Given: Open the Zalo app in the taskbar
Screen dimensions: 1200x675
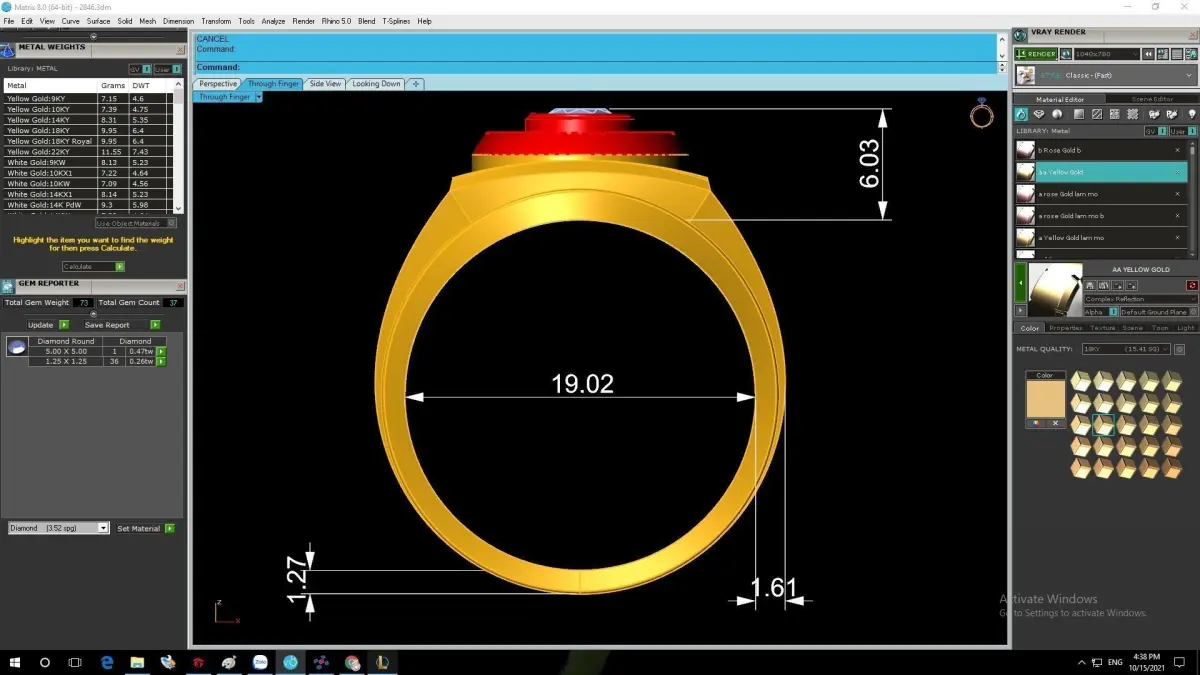Looking at the screenshot, I should (x=260, y=662).
